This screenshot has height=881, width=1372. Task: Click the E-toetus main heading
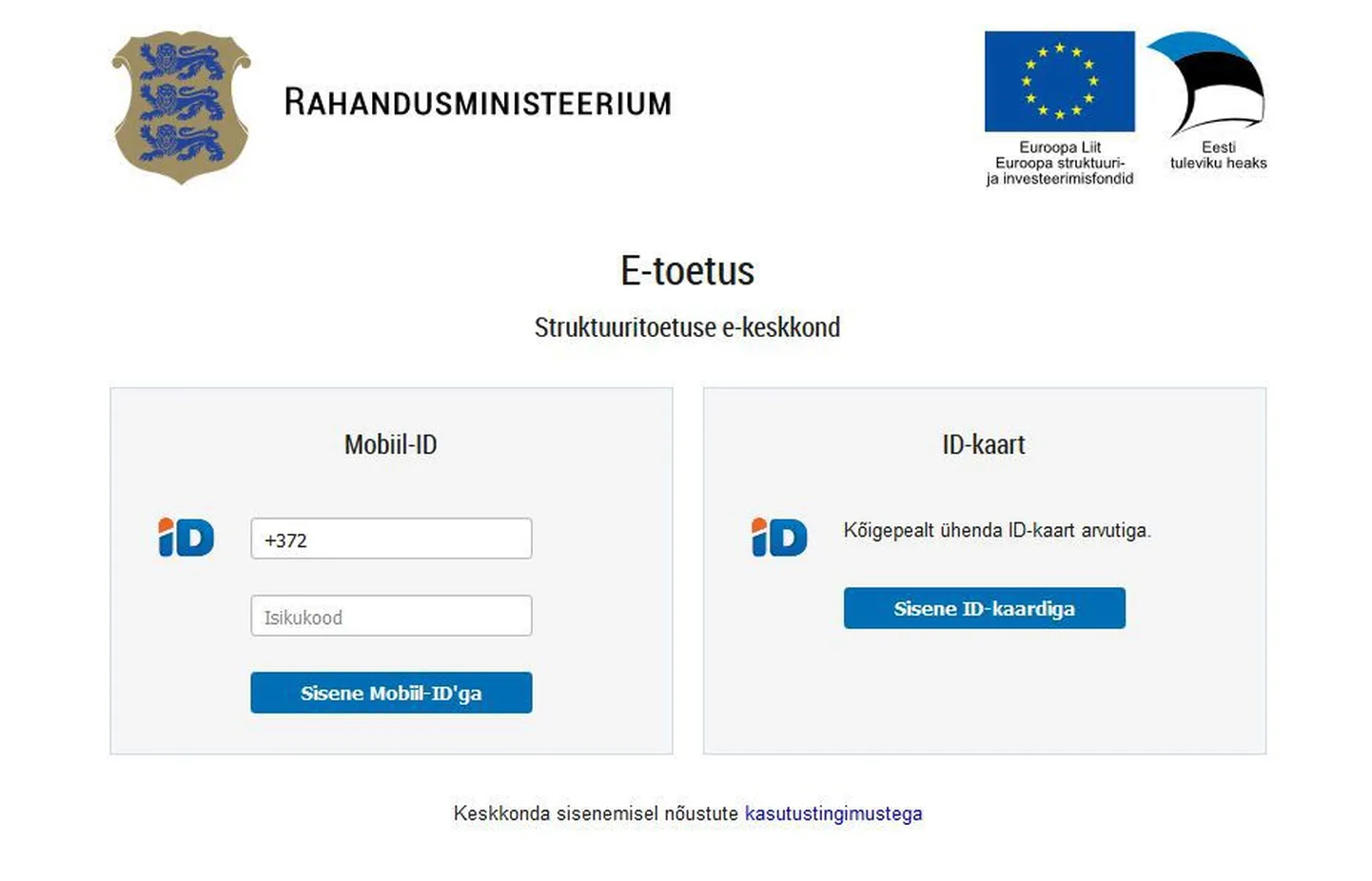(687, 271)
